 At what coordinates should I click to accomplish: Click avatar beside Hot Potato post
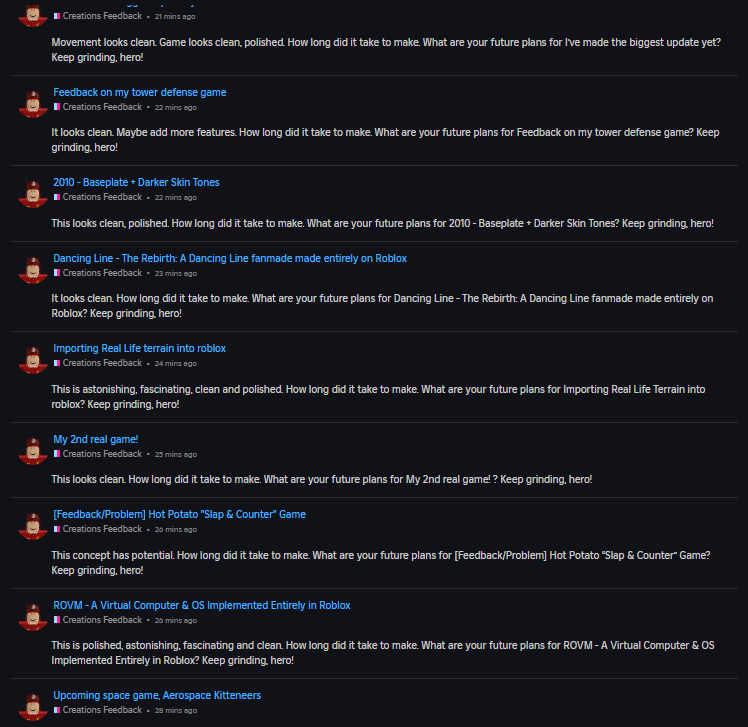(x=34, y=523)
